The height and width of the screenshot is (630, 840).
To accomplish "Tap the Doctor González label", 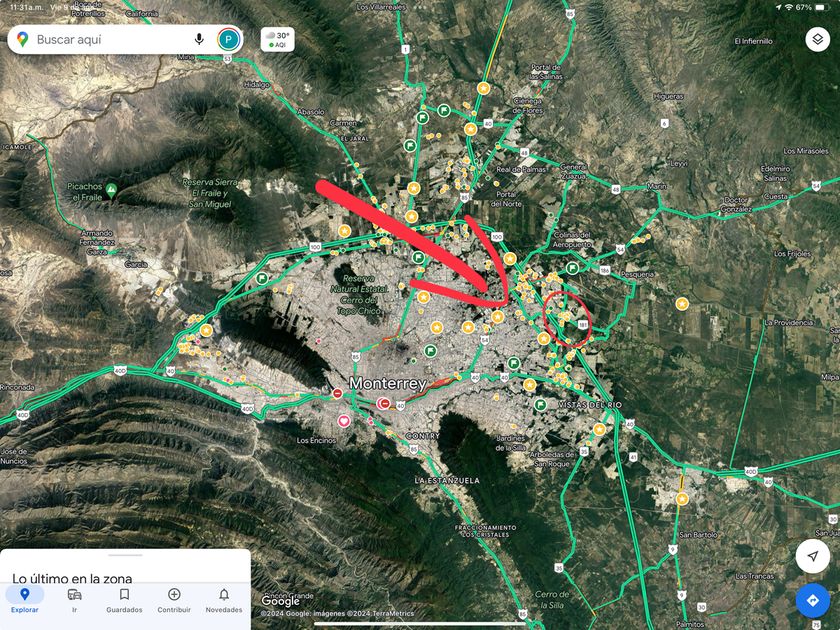I will tap(736, 204).
